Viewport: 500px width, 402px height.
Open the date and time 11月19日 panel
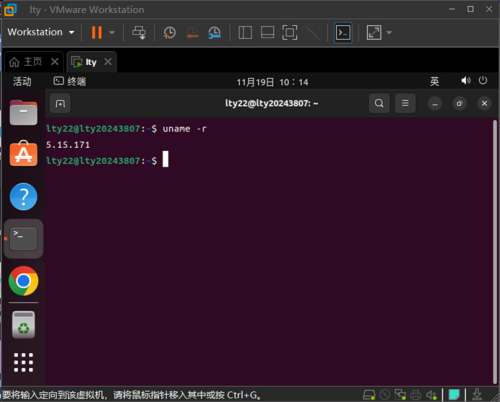pos(272,82)
